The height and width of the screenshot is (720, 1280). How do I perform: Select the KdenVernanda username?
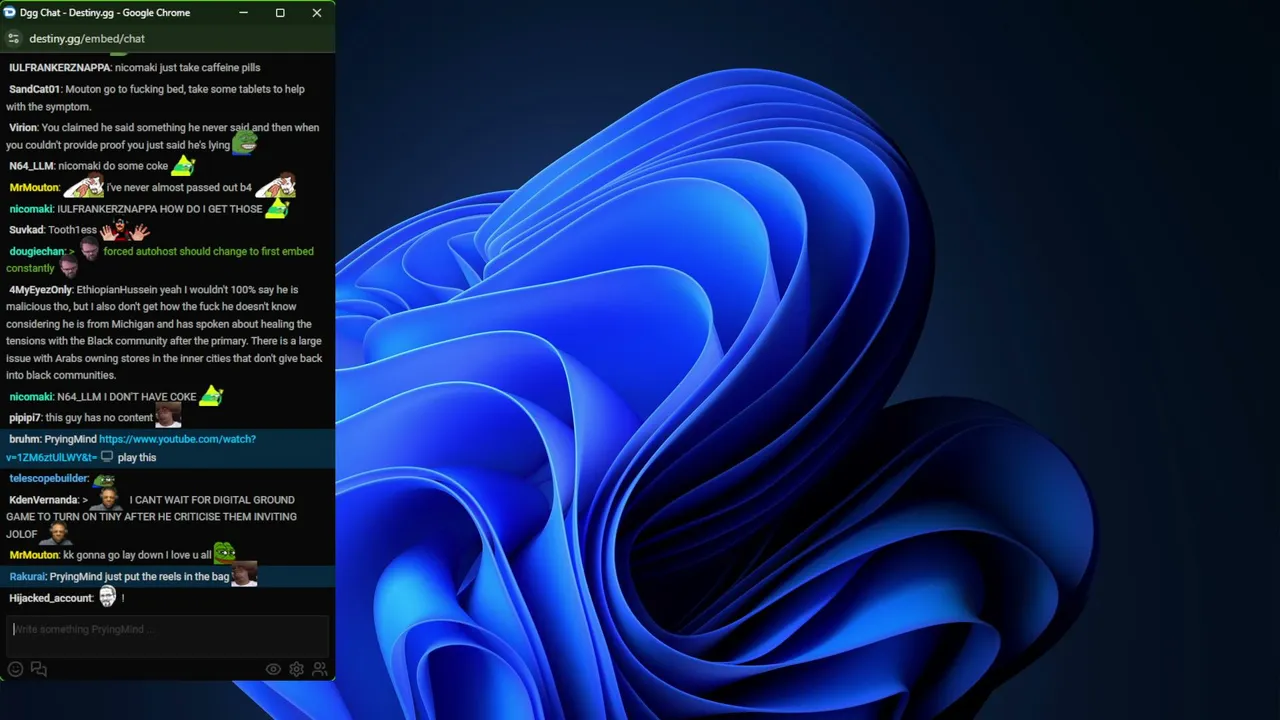point(43,499)
